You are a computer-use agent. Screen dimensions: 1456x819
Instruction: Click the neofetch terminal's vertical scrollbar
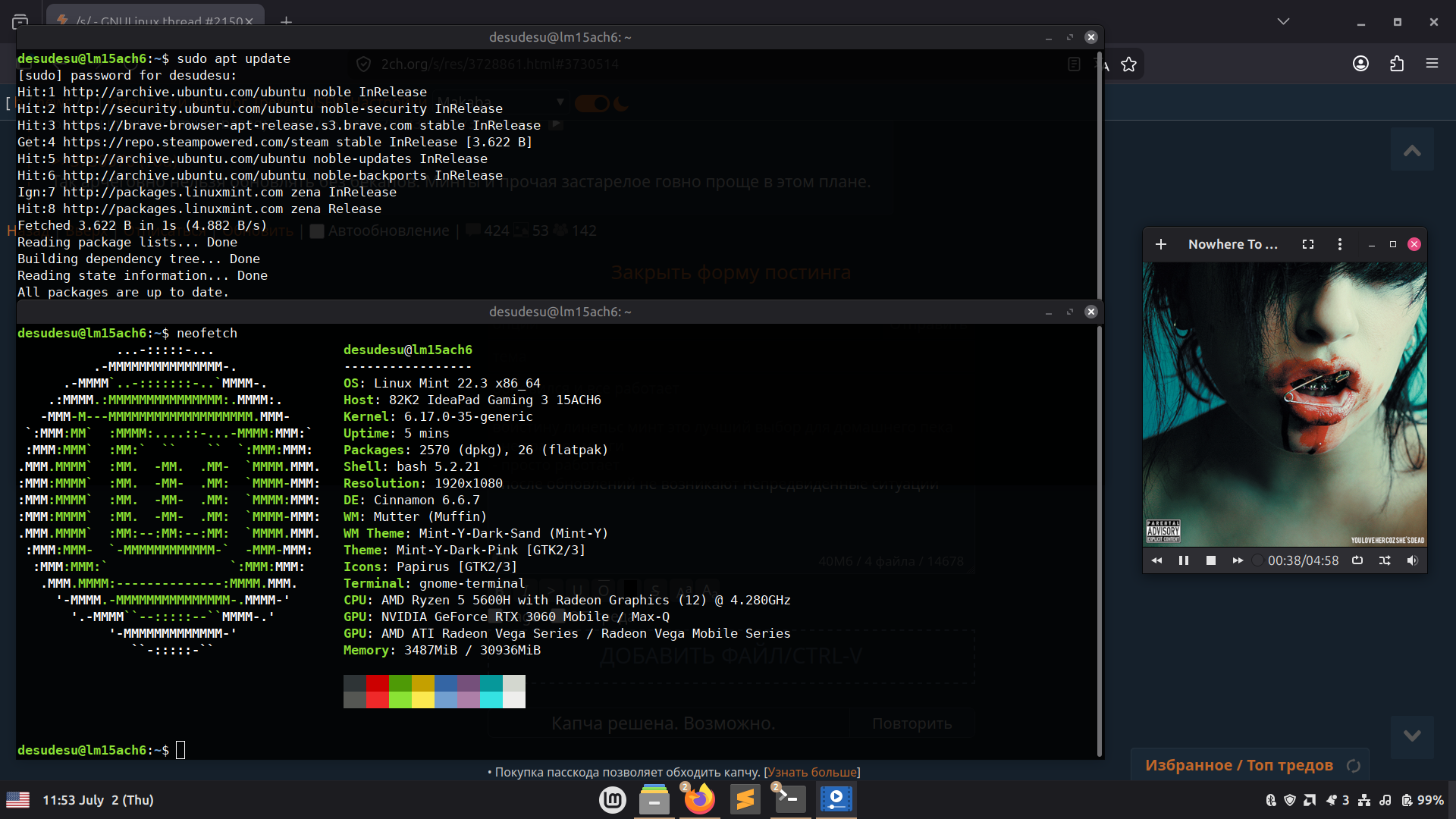(x=1100, y=541)
